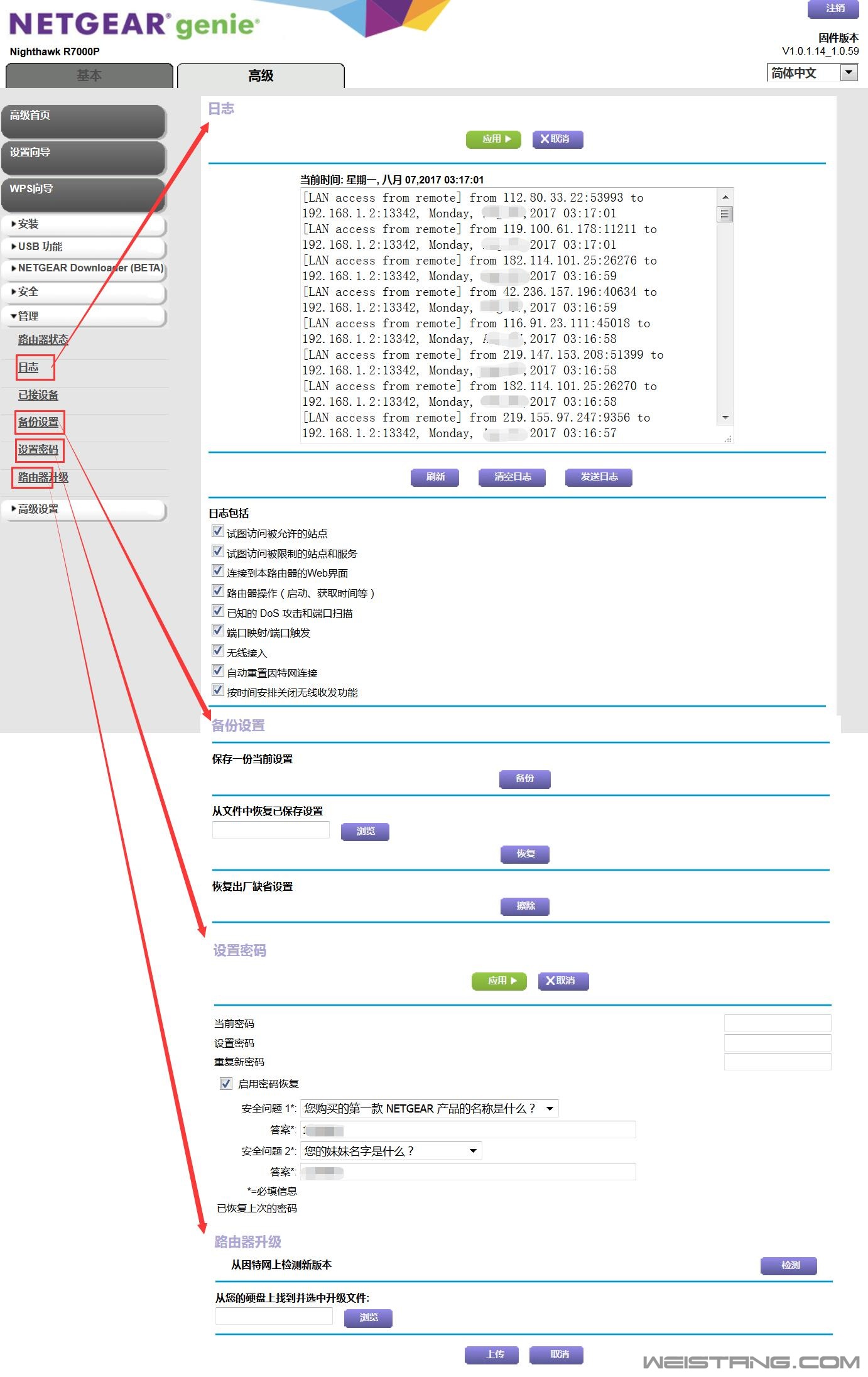Expand the 安装 section
The image size is (868, 1377).
pos(84,224)
